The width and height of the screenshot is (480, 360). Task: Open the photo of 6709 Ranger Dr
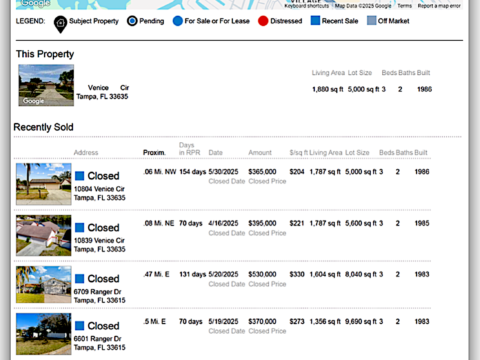point(44,284)
